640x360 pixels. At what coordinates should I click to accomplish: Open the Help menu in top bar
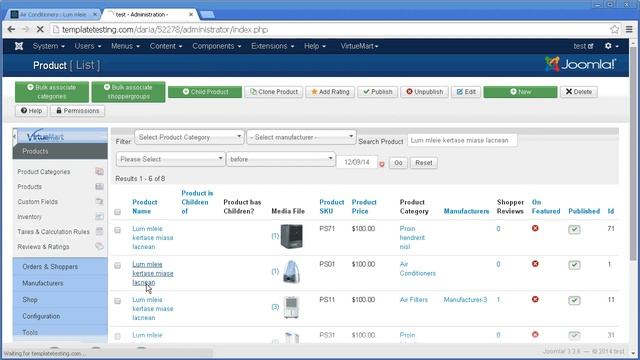pyautogui.click(x=315, y=46)
